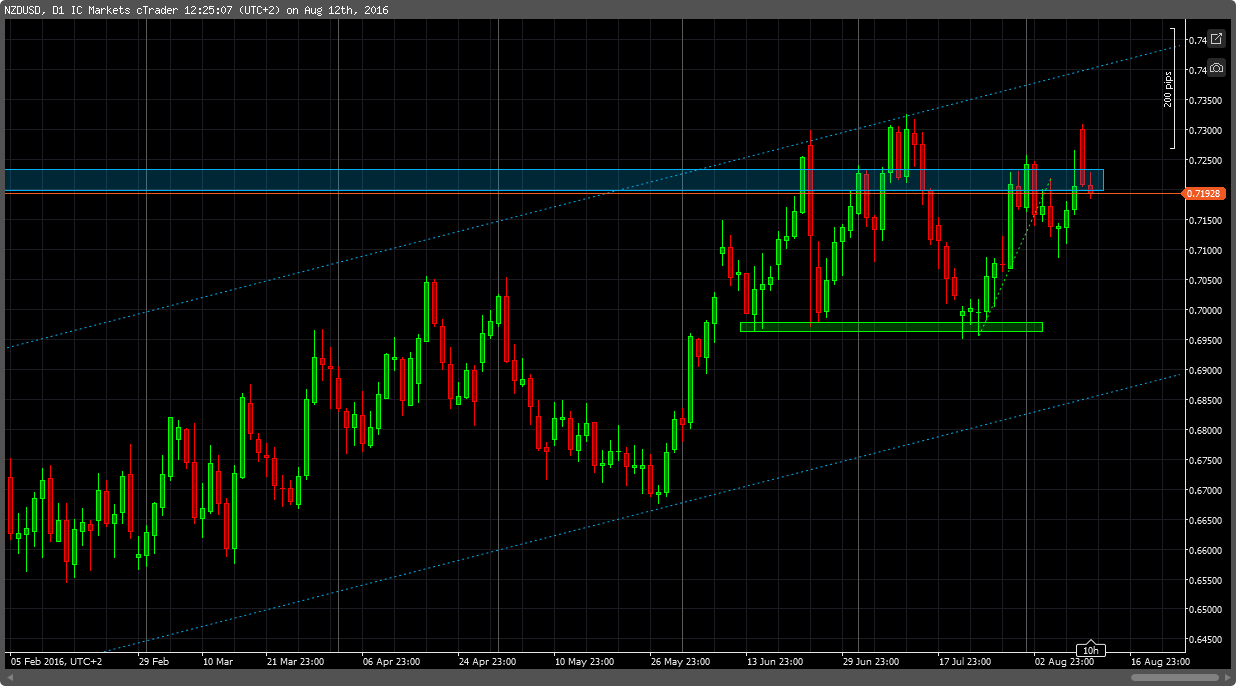Click the 21 Mar 23:00 date label
1236x686 pixels.
296,661
